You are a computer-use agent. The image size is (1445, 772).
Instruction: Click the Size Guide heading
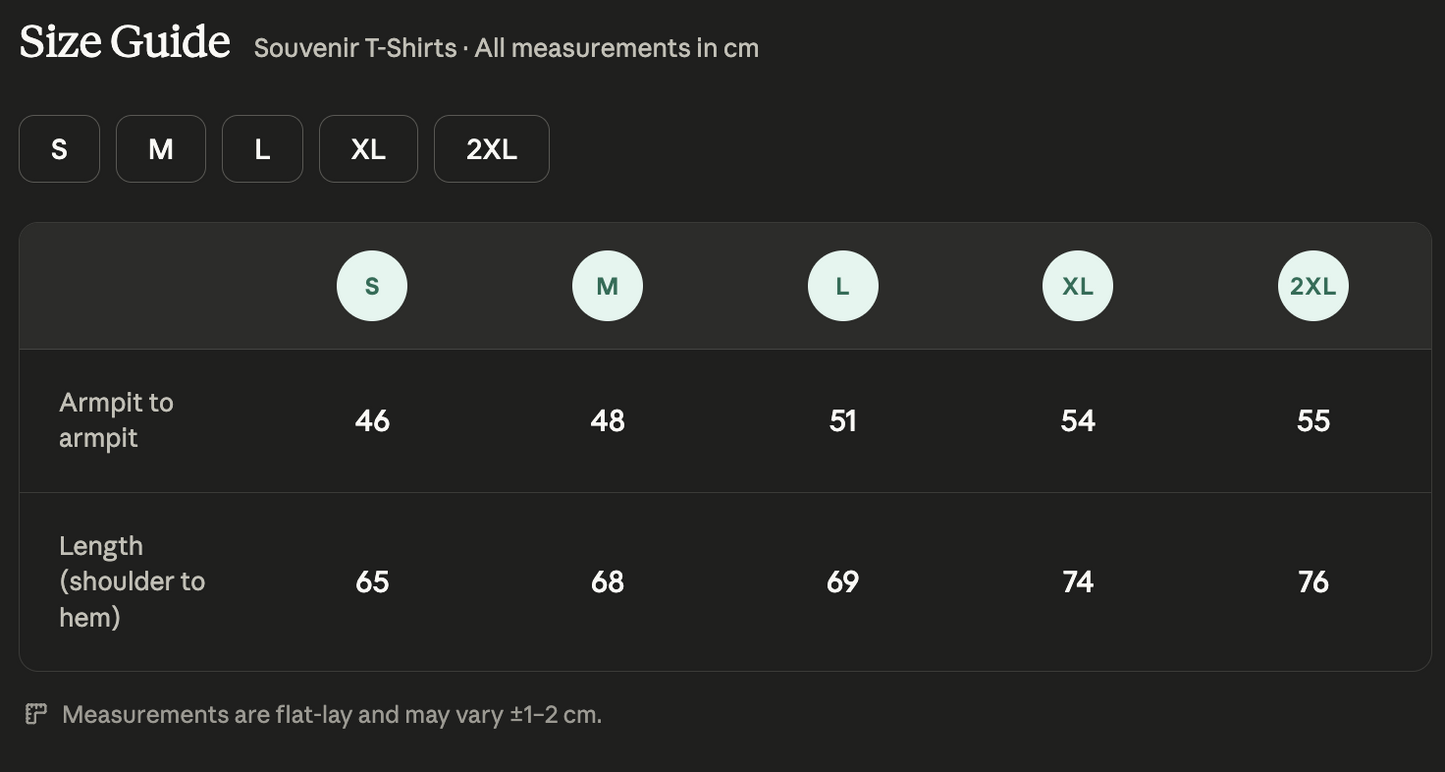125,42
